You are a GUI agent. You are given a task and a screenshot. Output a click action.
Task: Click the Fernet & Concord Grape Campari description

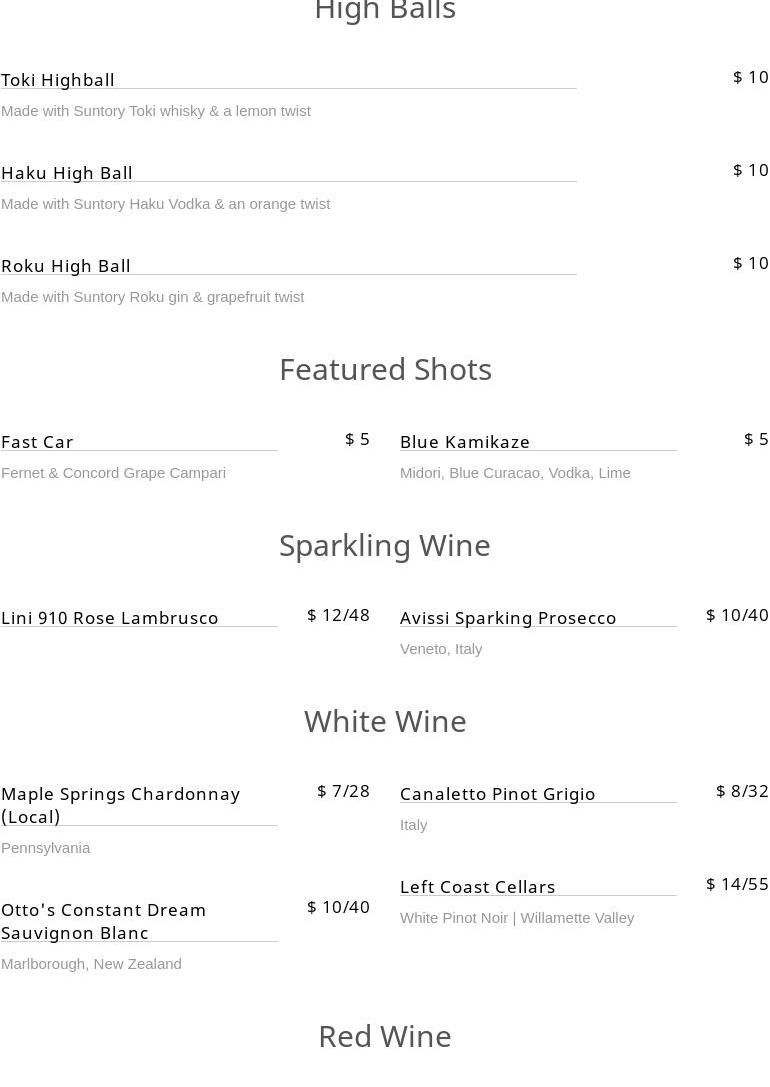pos(114,473)
